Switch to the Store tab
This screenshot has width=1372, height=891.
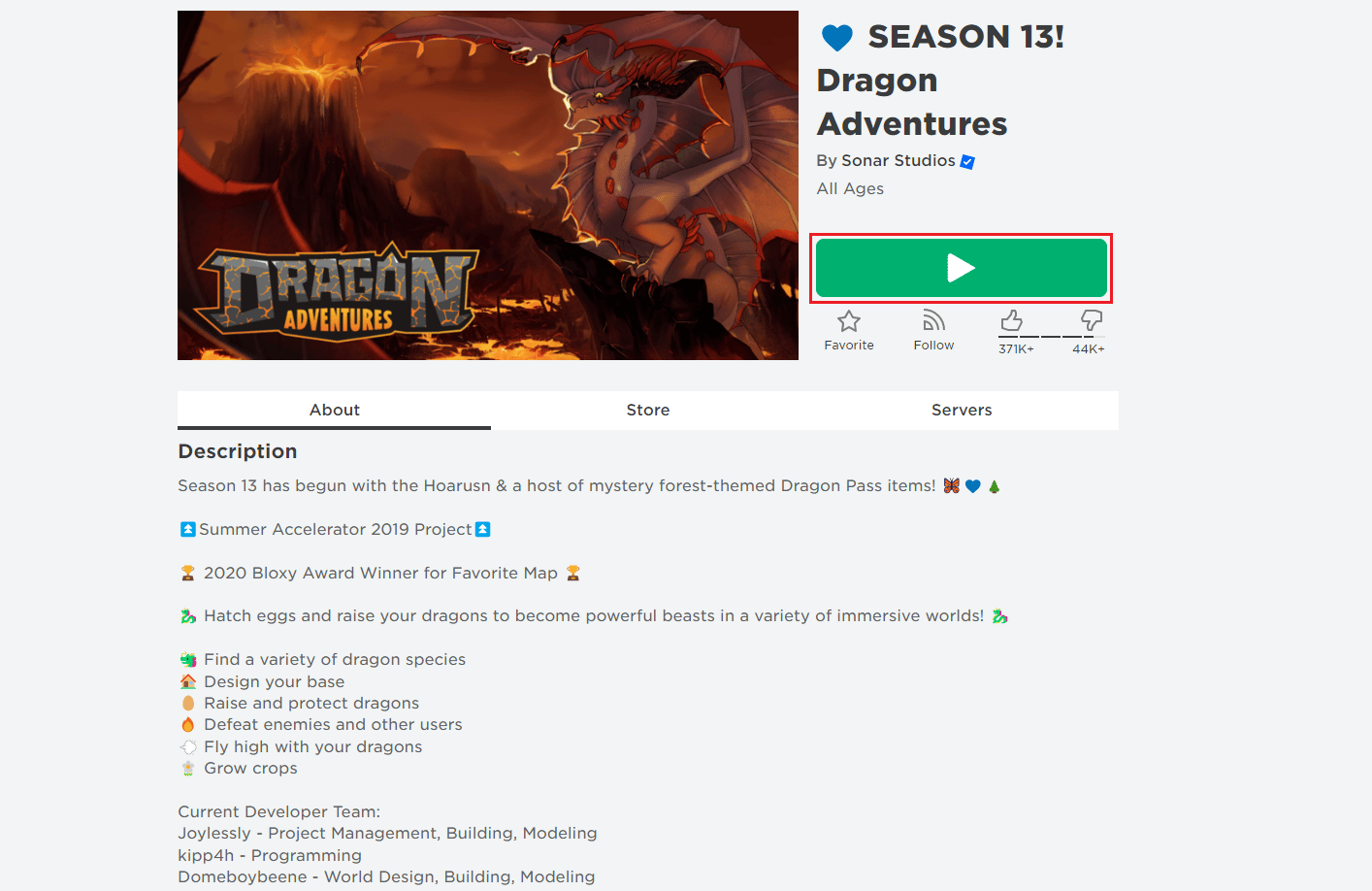click(x=647, y=410)
